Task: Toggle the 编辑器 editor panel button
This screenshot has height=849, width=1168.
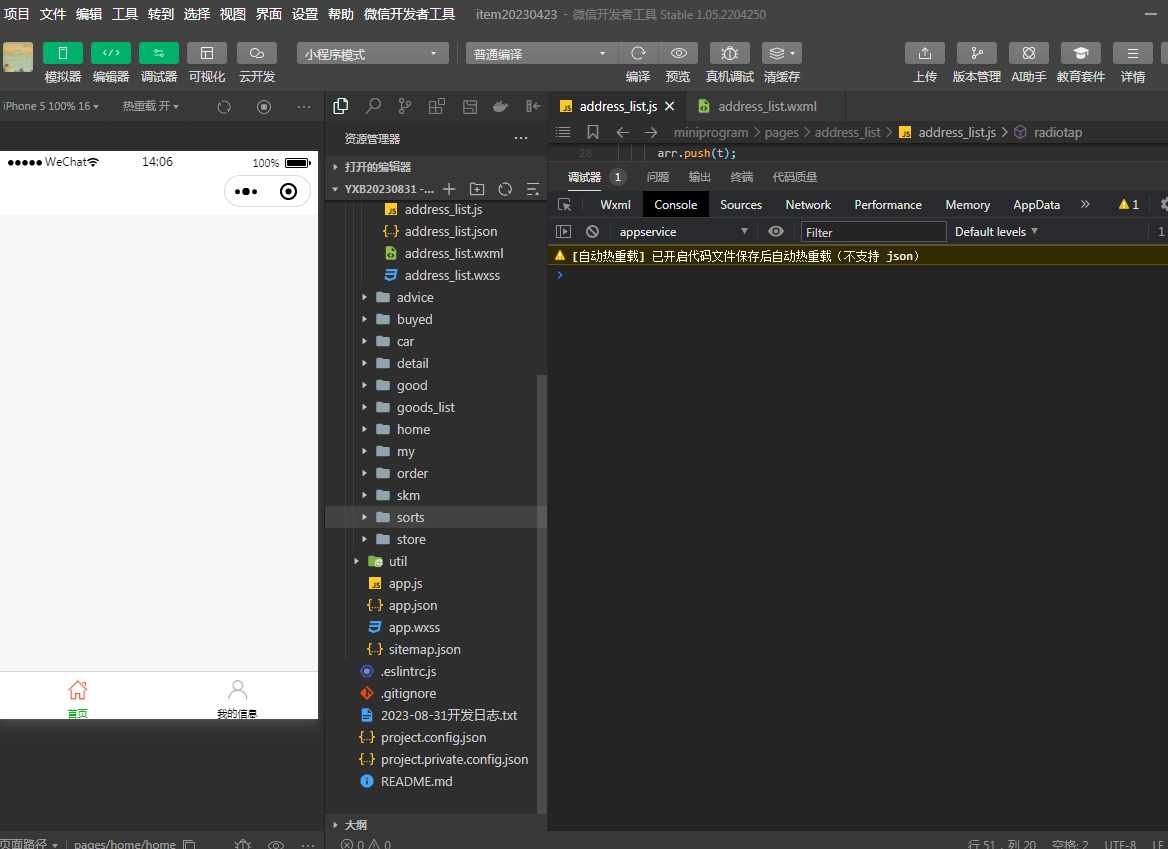Action: click(x=111, y=54)
